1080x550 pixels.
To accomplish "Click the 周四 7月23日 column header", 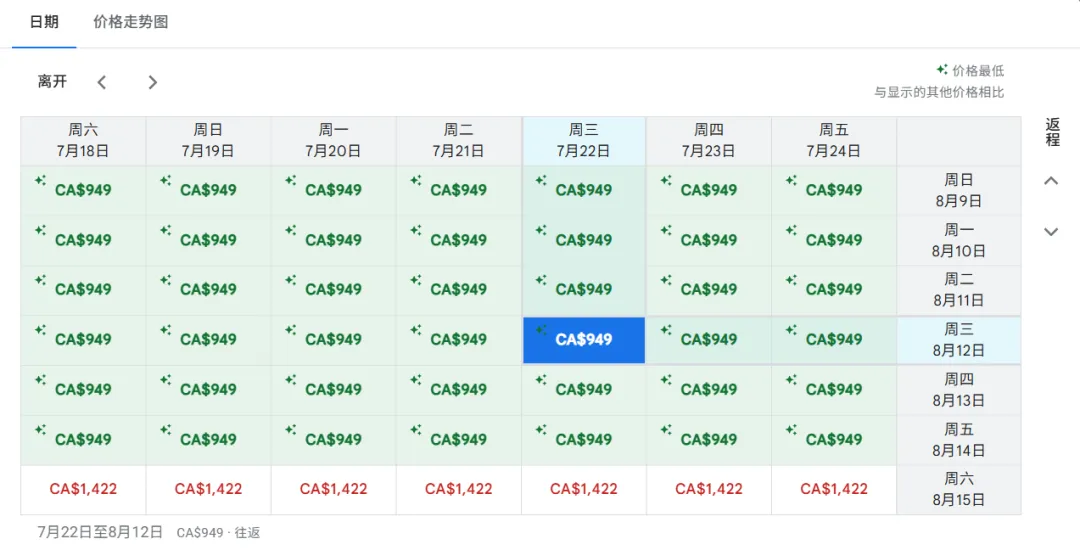I will (709, 140).
